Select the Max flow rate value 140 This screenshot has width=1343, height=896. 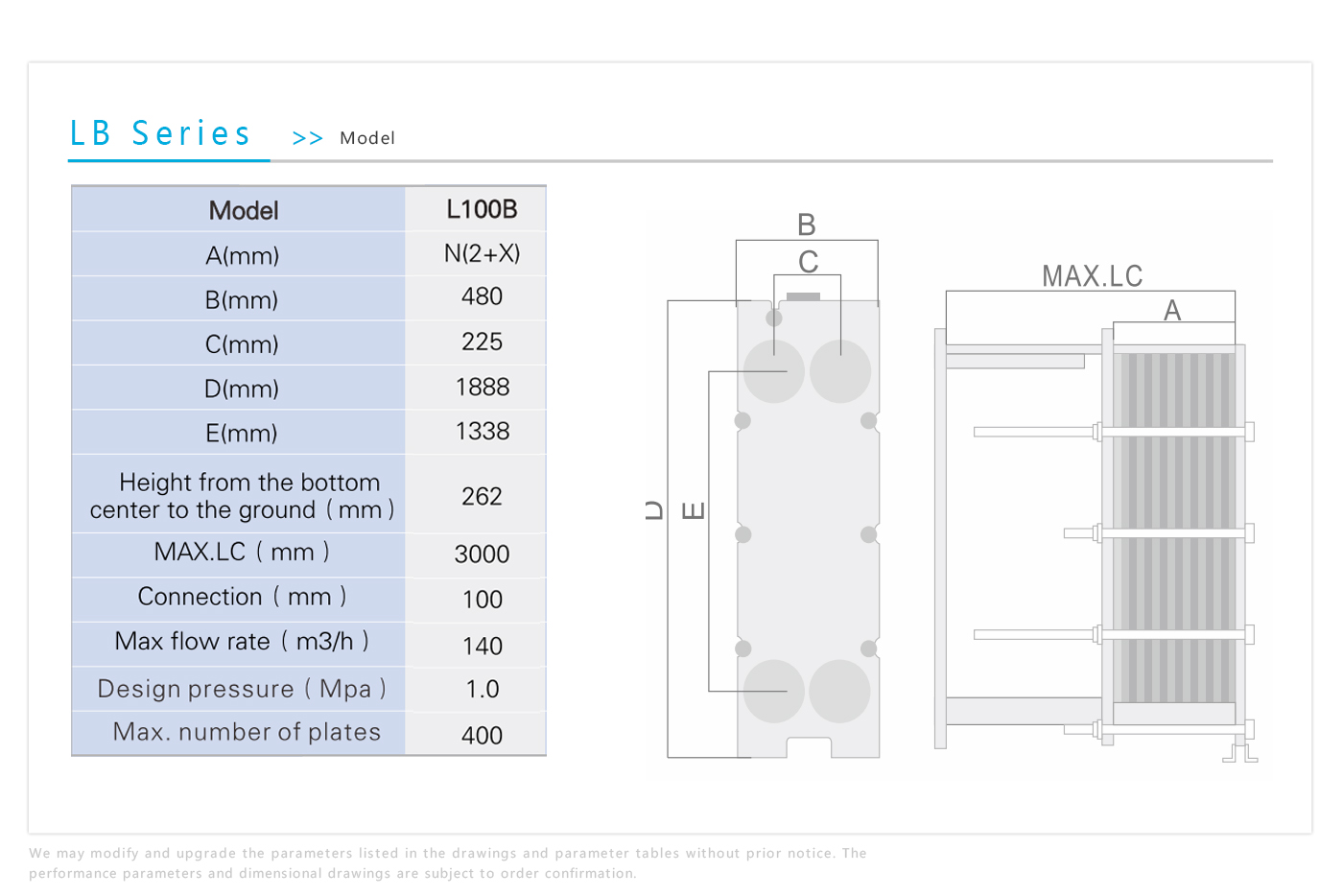(x=482, y=646)
